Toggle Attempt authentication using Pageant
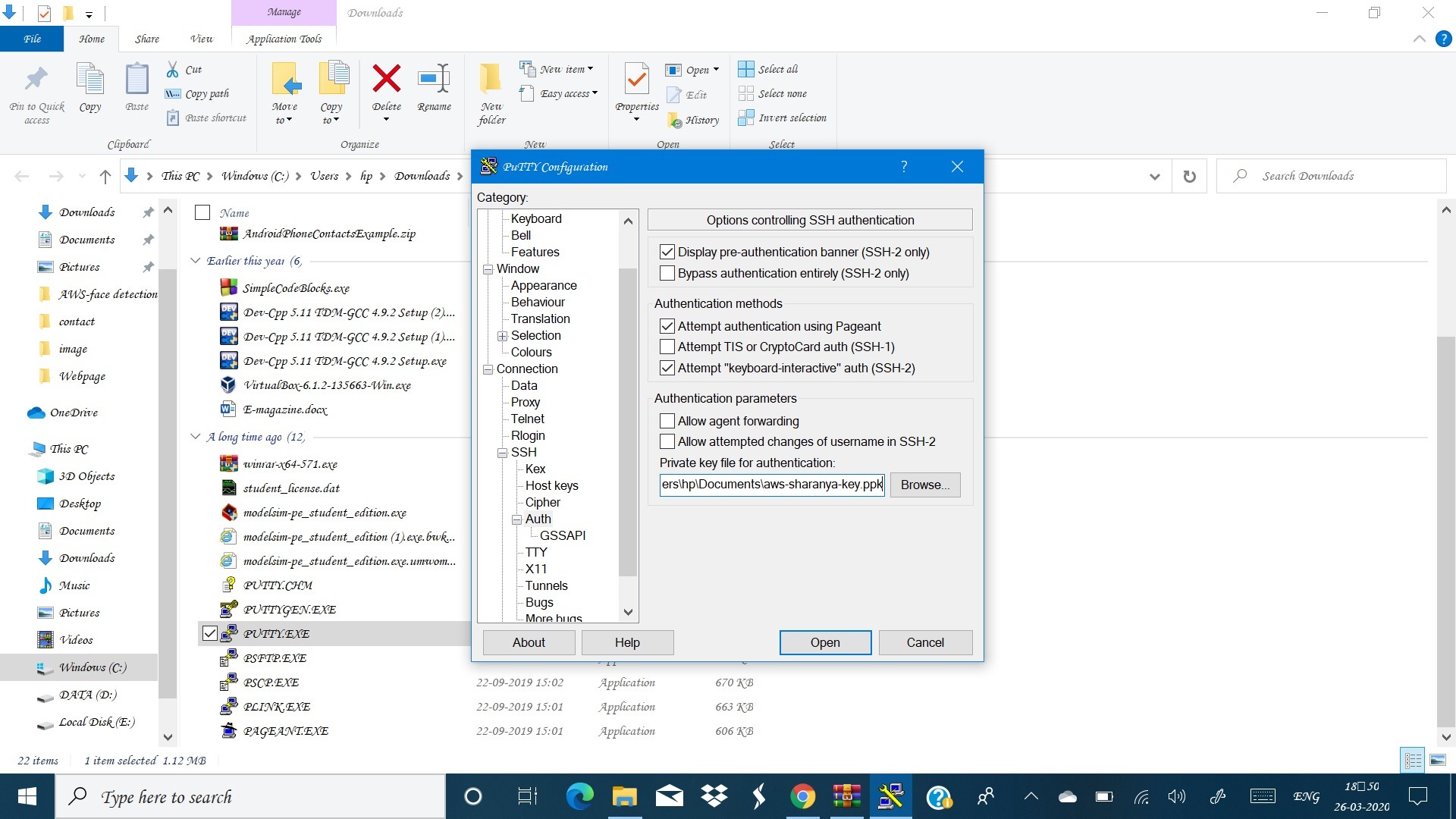Viewport: 1456px width, 819px height. pyautogui.click(x=667, y=326)
